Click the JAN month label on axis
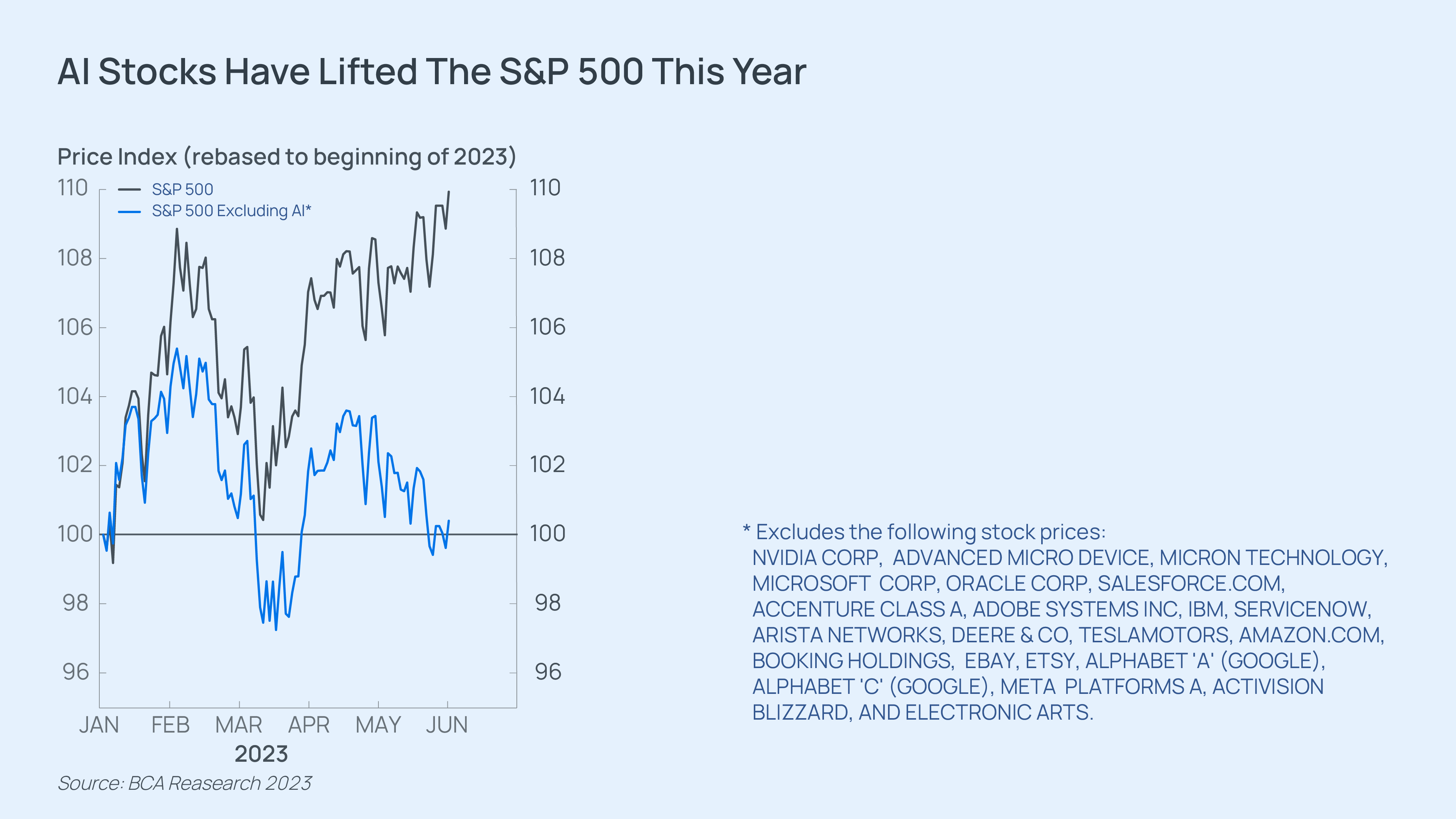Image resolution: width=1456 pixels, height=819 pixels. 99,725
